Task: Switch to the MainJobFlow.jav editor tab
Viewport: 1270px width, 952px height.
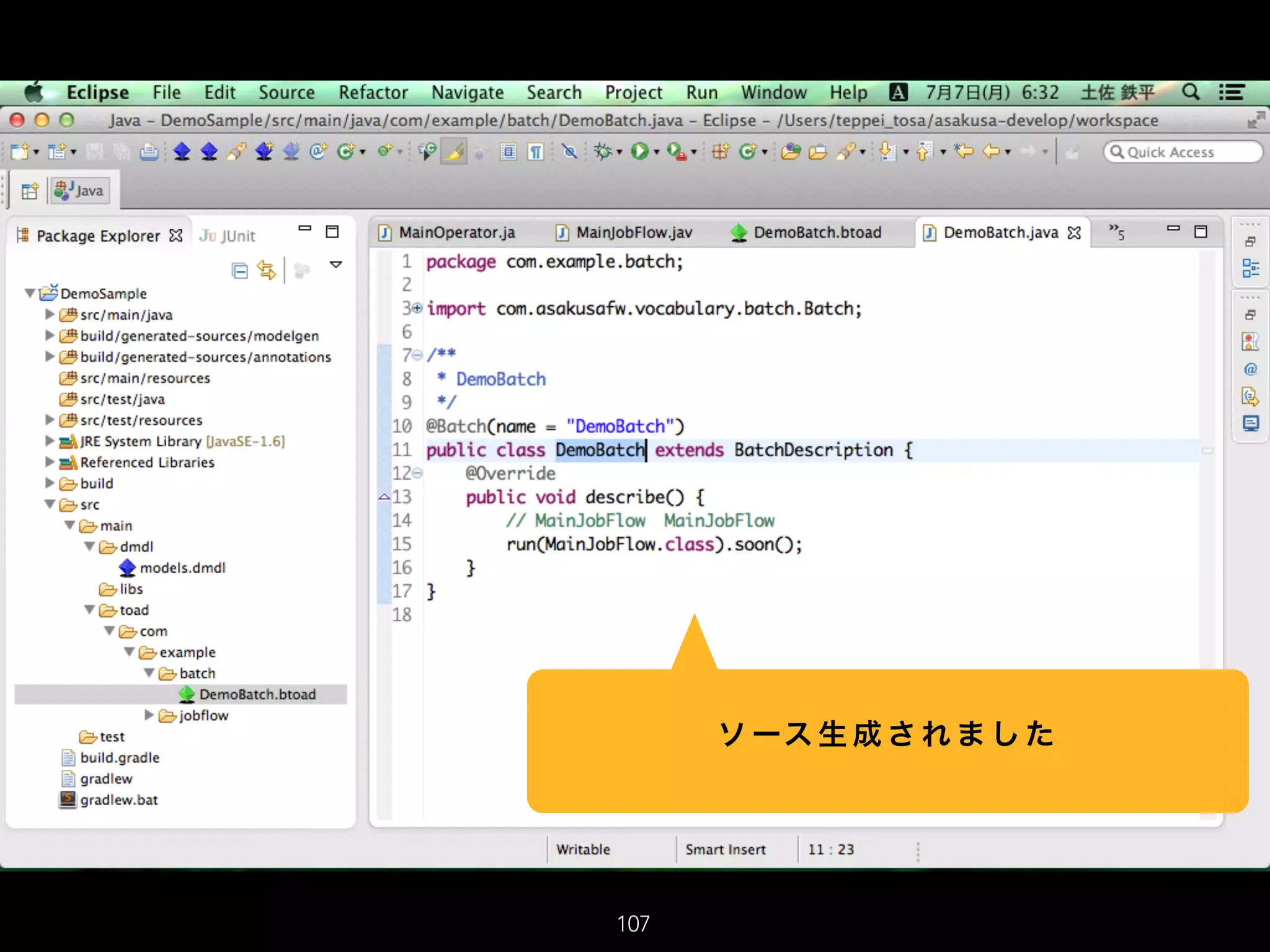Action: (624, 232)
